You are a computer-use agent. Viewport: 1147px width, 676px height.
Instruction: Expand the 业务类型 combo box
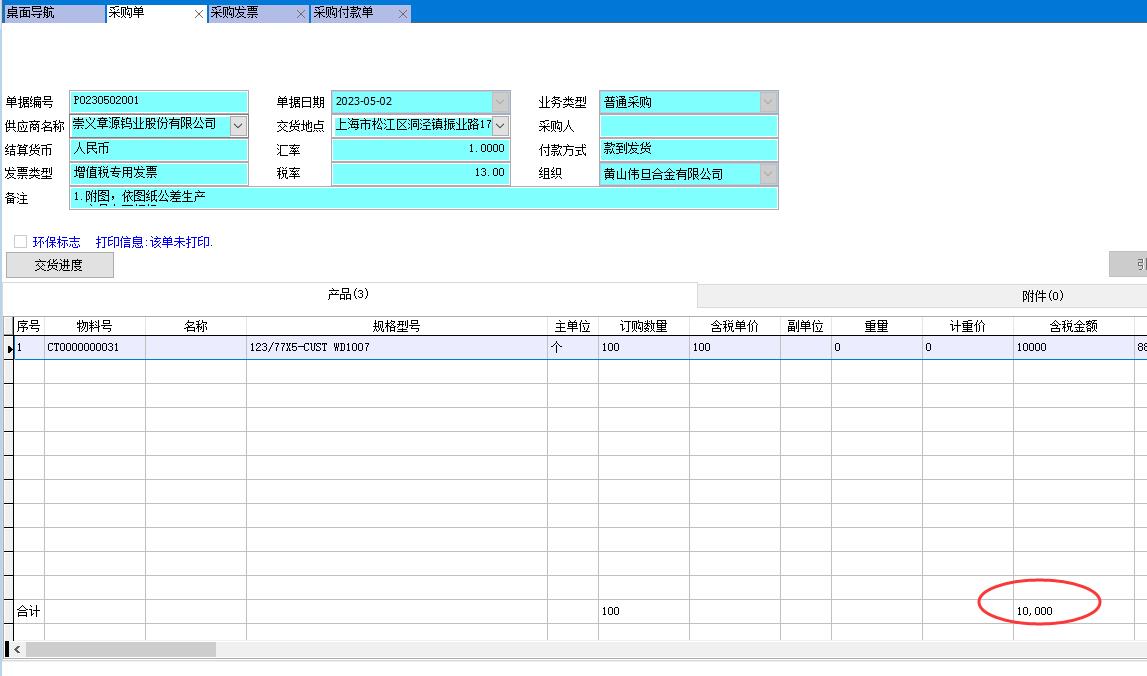coord(768,102)
